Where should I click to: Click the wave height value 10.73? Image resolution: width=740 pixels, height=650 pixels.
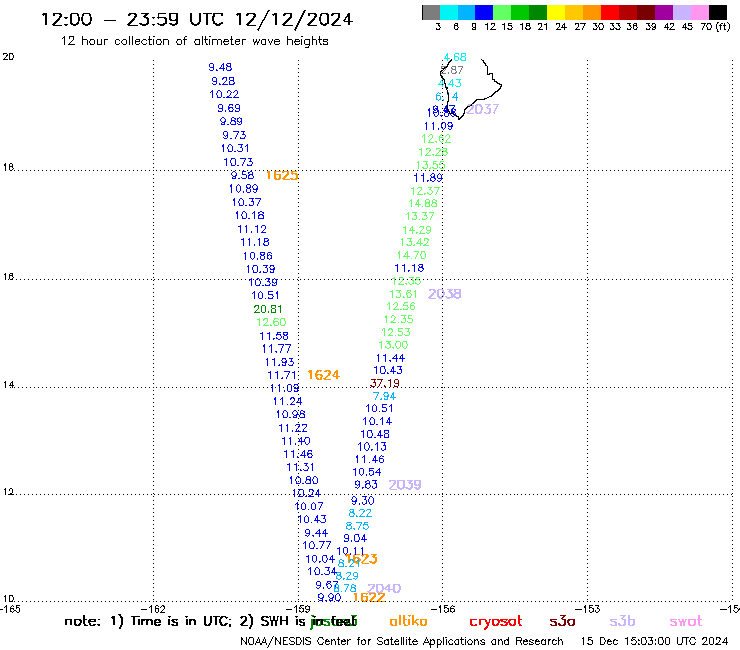(238, 162)
